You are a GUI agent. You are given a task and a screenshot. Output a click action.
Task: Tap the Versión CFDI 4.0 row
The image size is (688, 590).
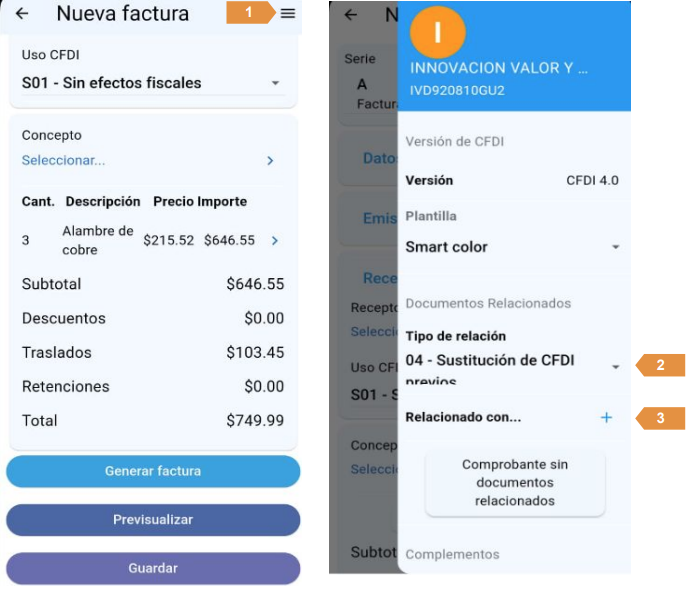click(x=511, y=181)
